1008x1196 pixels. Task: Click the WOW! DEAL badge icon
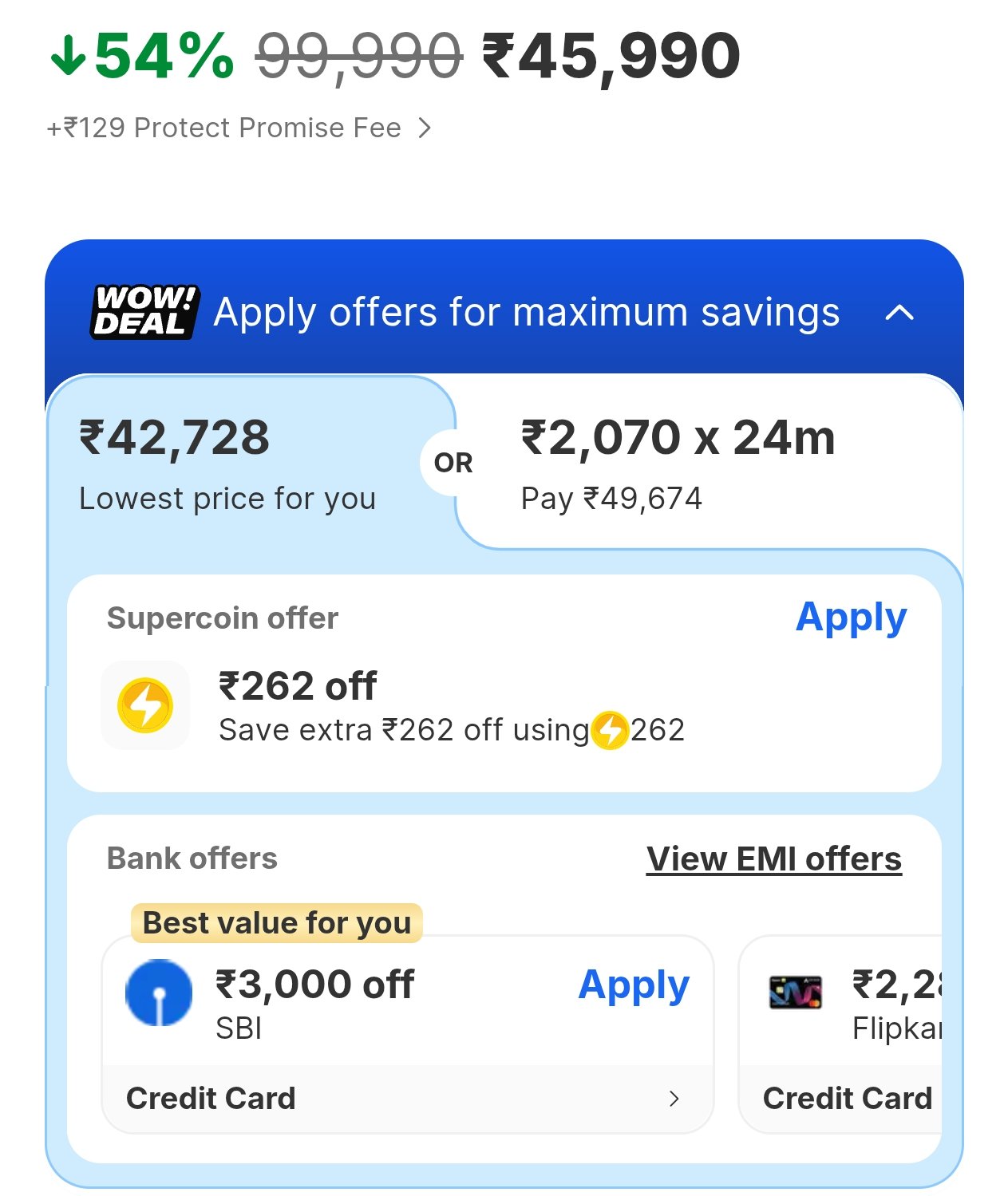click(x=144, y=312)
